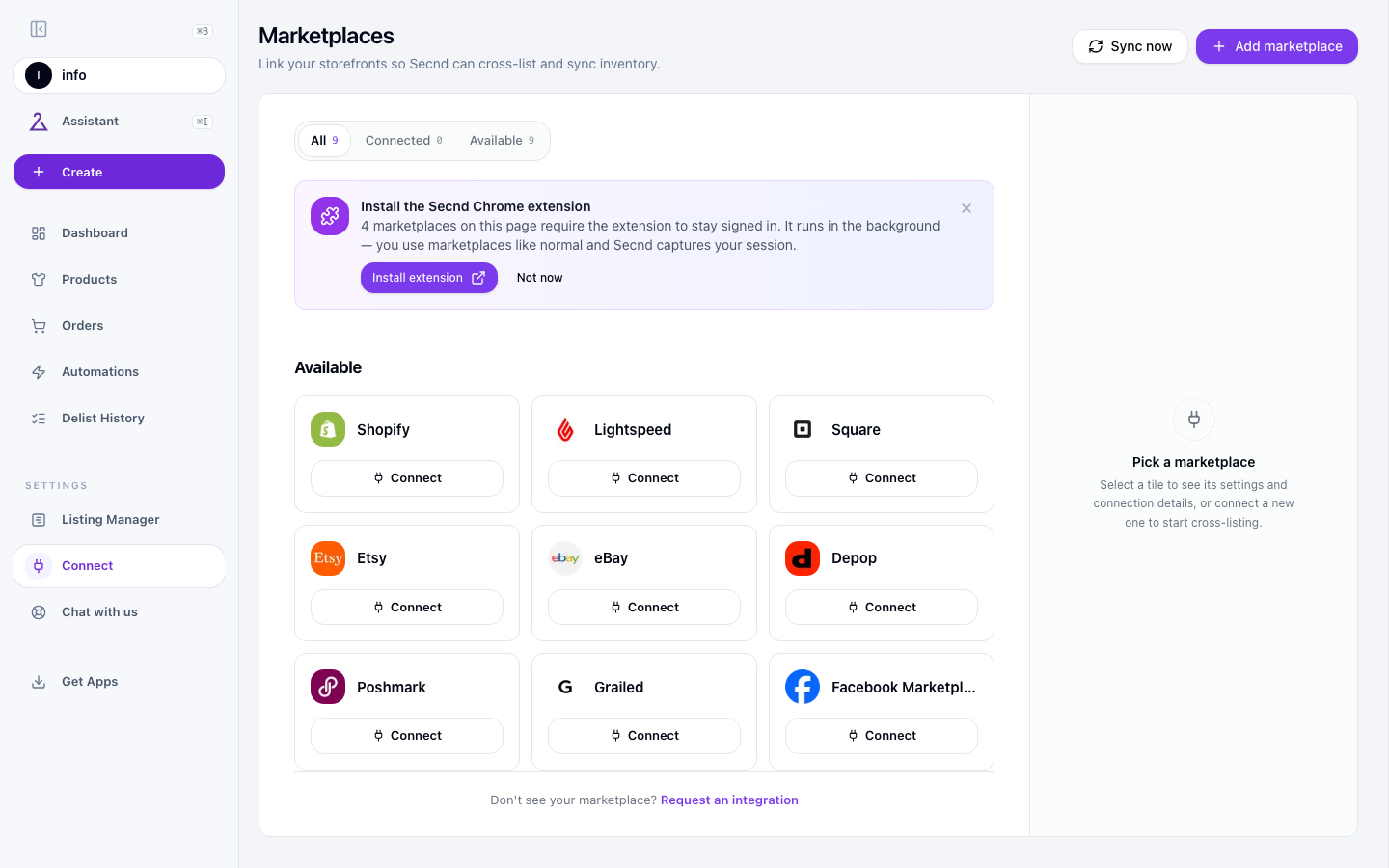Connect the Lightspeed marketplace

644,478
